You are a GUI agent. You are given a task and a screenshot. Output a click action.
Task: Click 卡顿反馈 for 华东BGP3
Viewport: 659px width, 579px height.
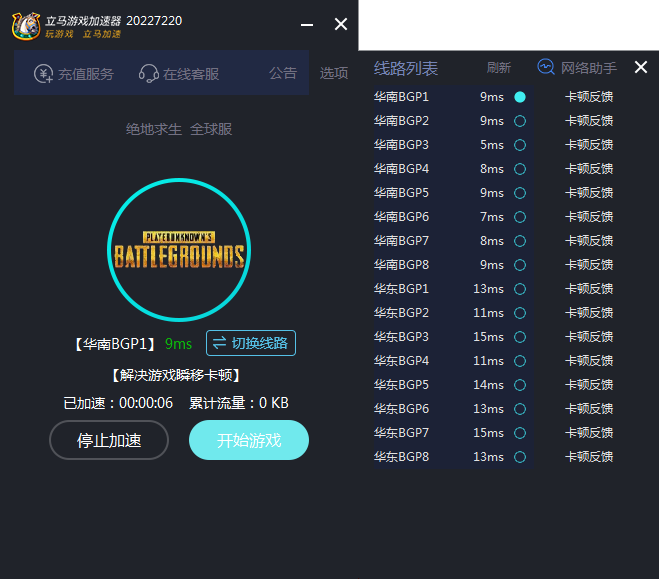pos(589,337)
